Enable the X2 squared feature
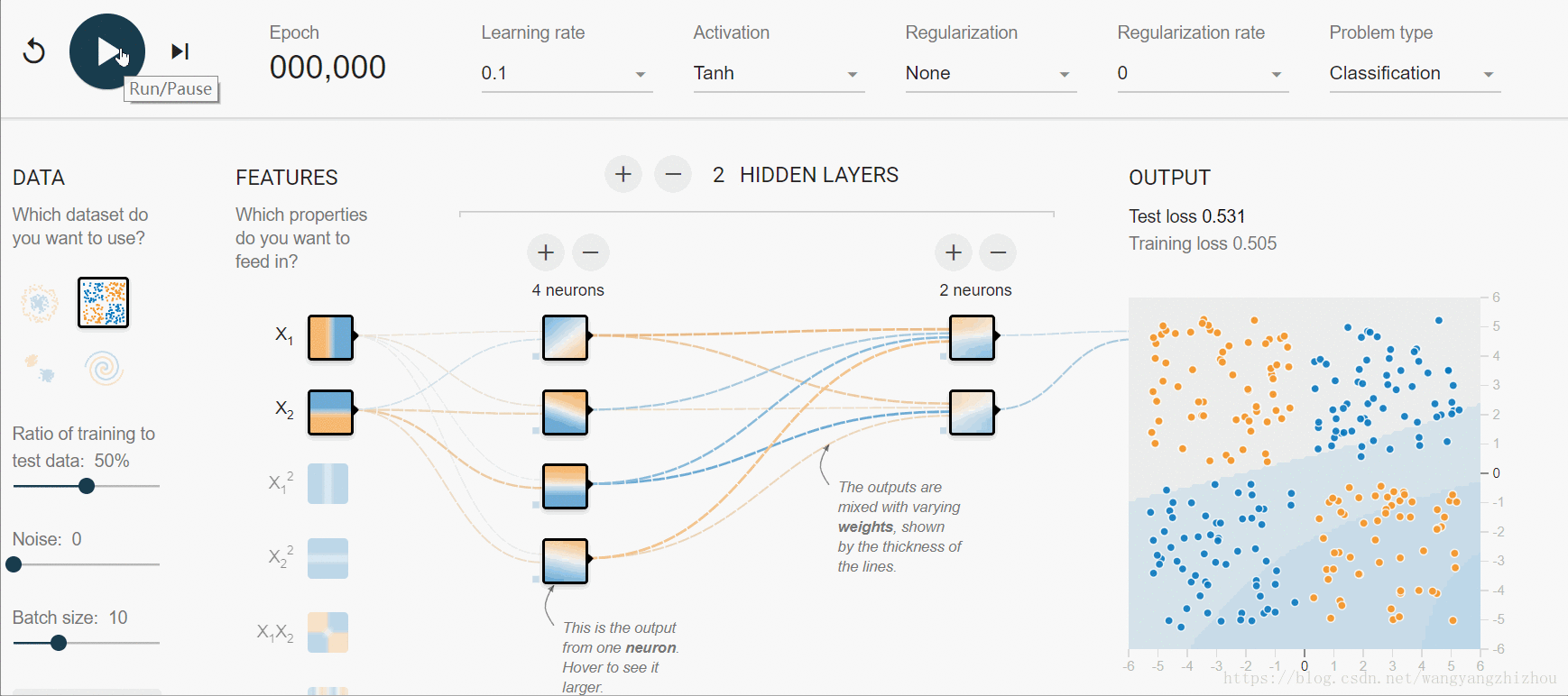This screenshot has width=1568, height=696. (327, 558)
